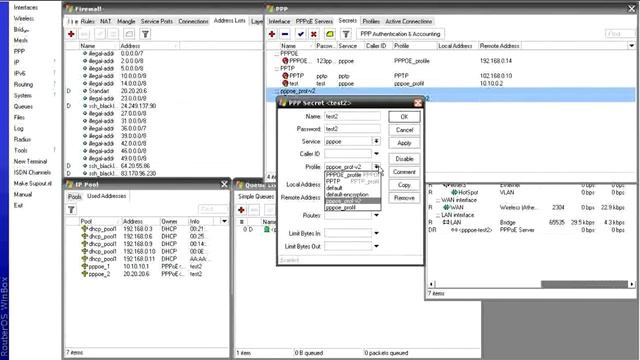Switch to Pools tab in IP Pool window
The image size is (640, 360).
[x=75, y=196]
